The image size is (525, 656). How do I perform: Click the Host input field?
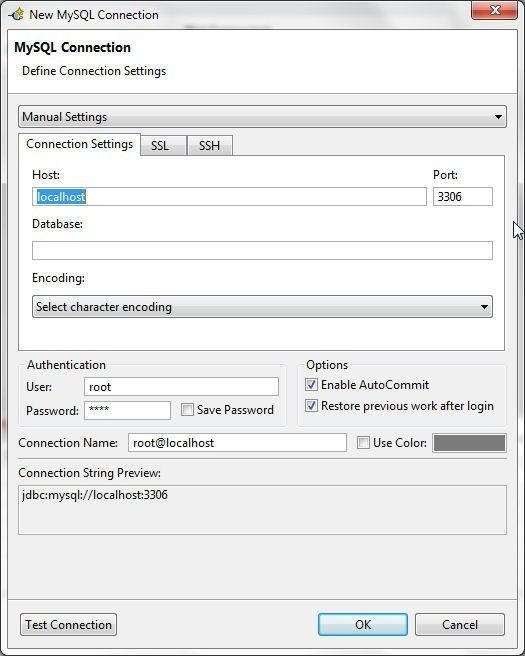click(229, 197)
